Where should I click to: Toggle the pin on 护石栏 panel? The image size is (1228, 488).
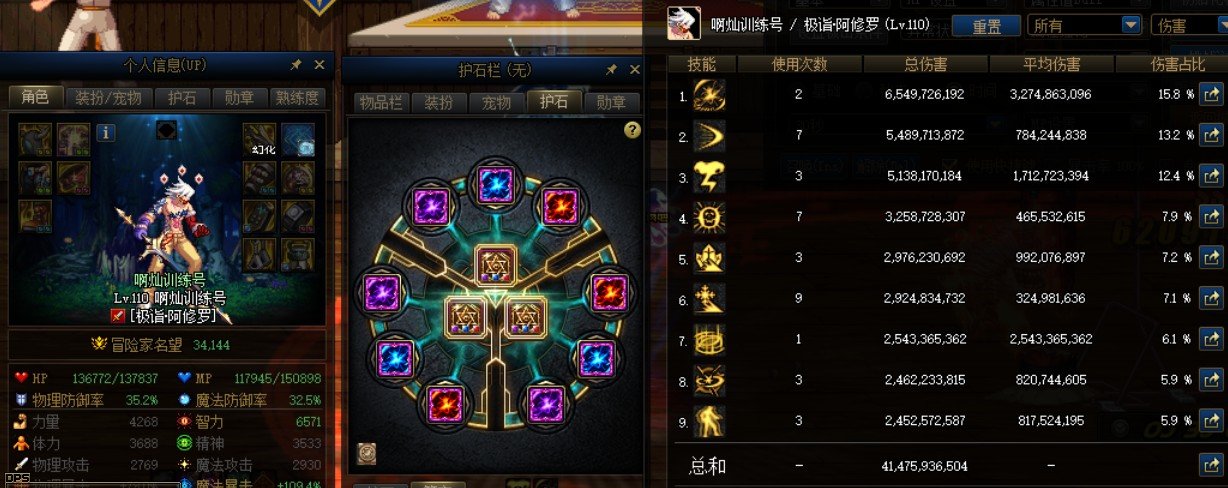click(x=611, y=70)
